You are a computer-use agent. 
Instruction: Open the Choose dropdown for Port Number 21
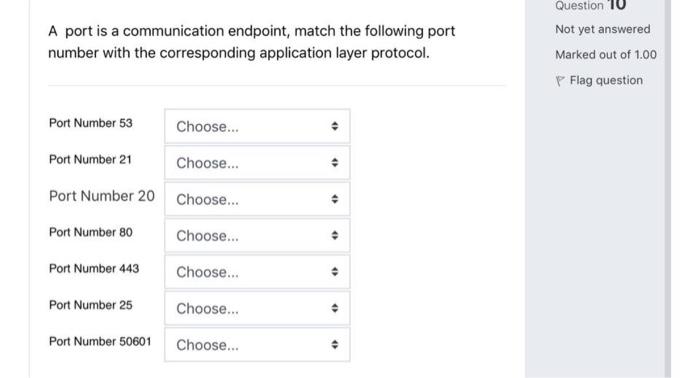point(257,162)
